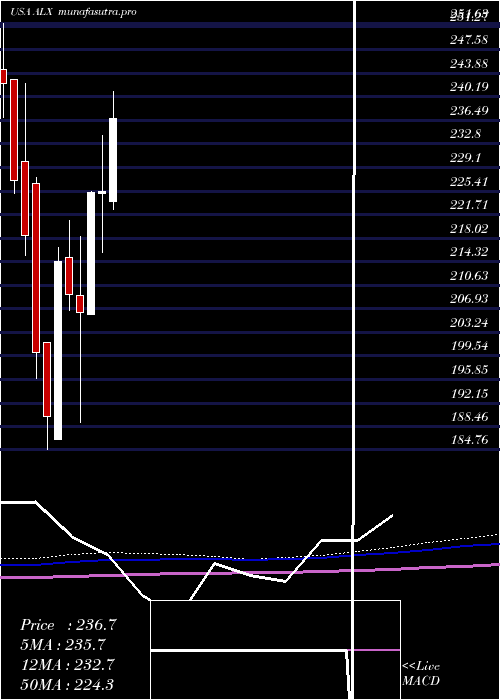Screen dimensions: 500x700
Task: Select the tall white candlestick reaching the lowest price
Action: click(x=58, y=350)
